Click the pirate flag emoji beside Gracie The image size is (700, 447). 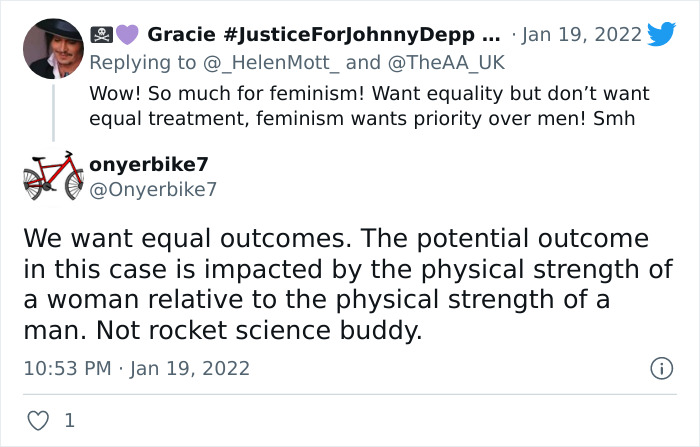101,35
